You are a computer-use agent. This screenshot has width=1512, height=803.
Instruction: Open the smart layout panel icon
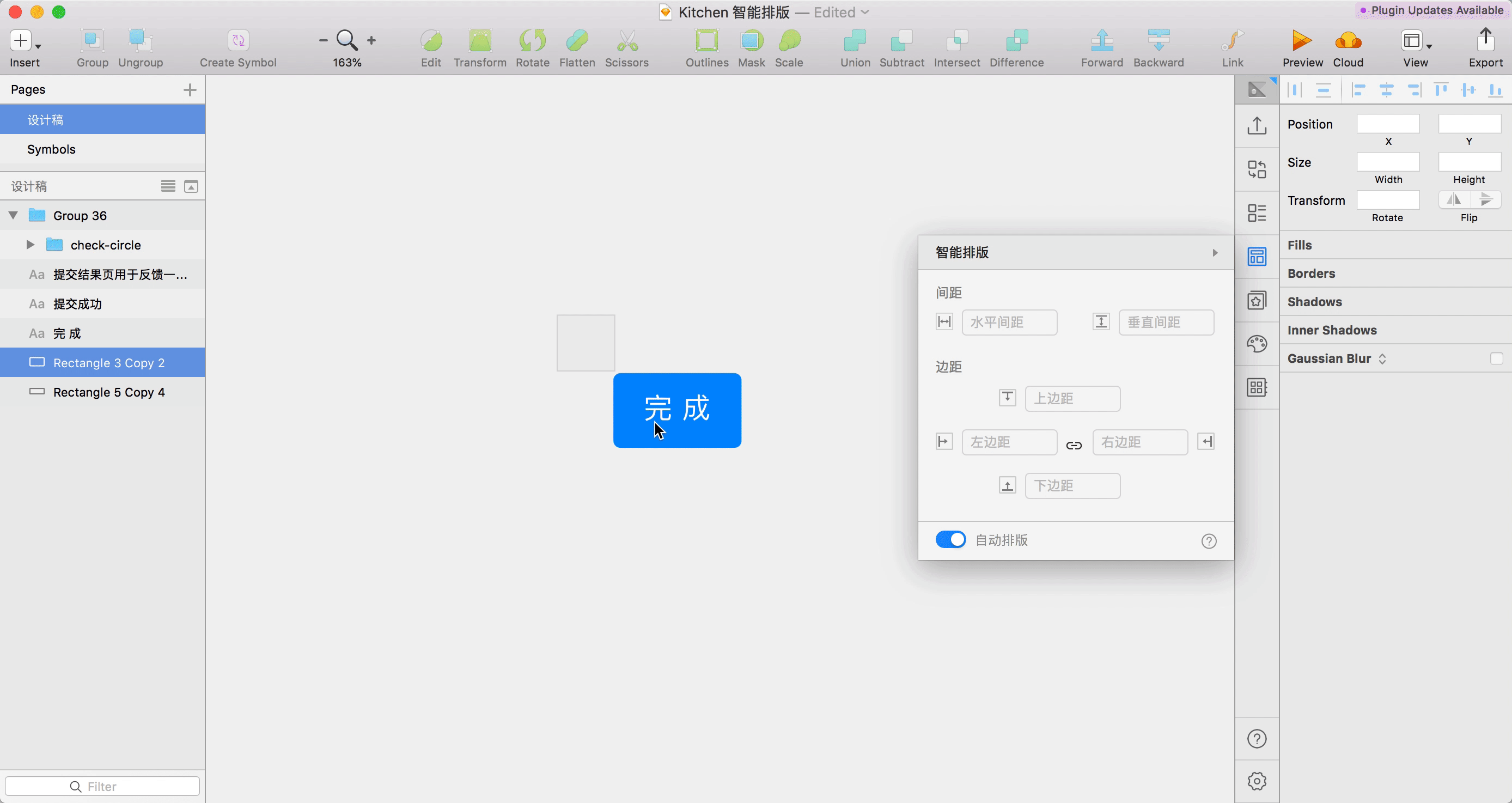(x=1257, y=257)
